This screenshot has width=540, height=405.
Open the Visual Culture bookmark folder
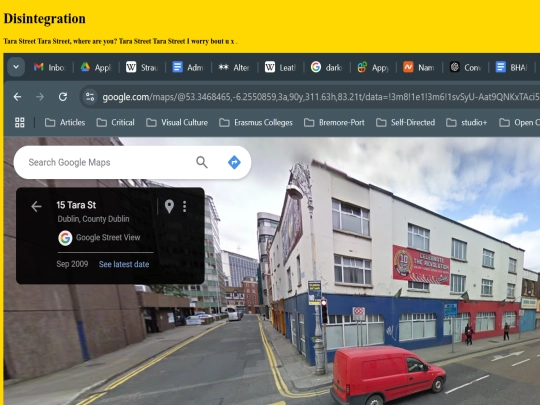(177, 122)
